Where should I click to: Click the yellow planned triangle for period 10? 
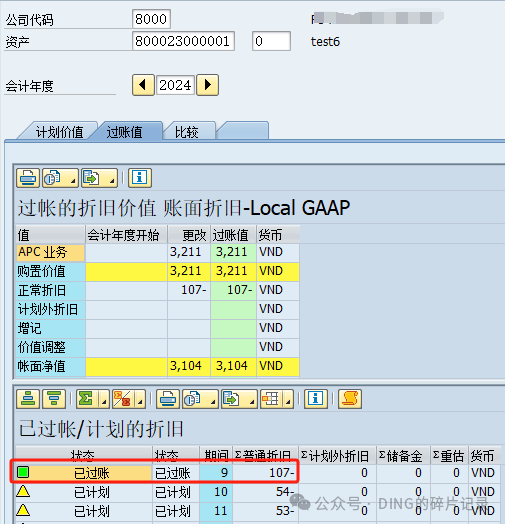pos(23,491)
